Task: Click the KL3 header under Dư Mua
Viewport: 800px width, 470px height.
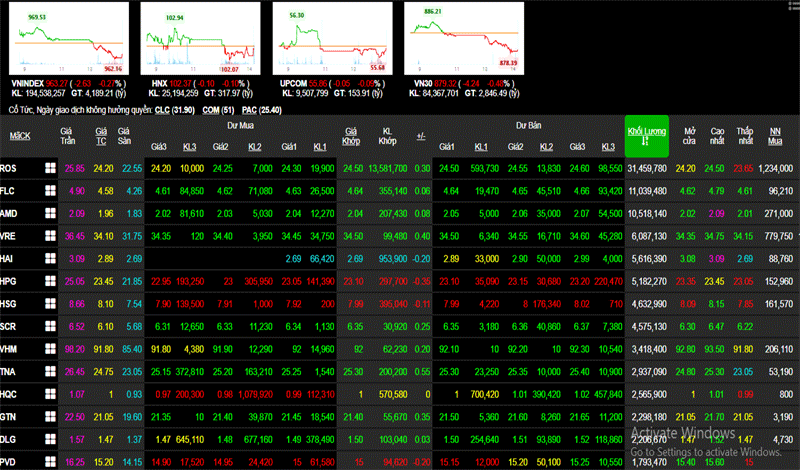Action: (189, 147)
